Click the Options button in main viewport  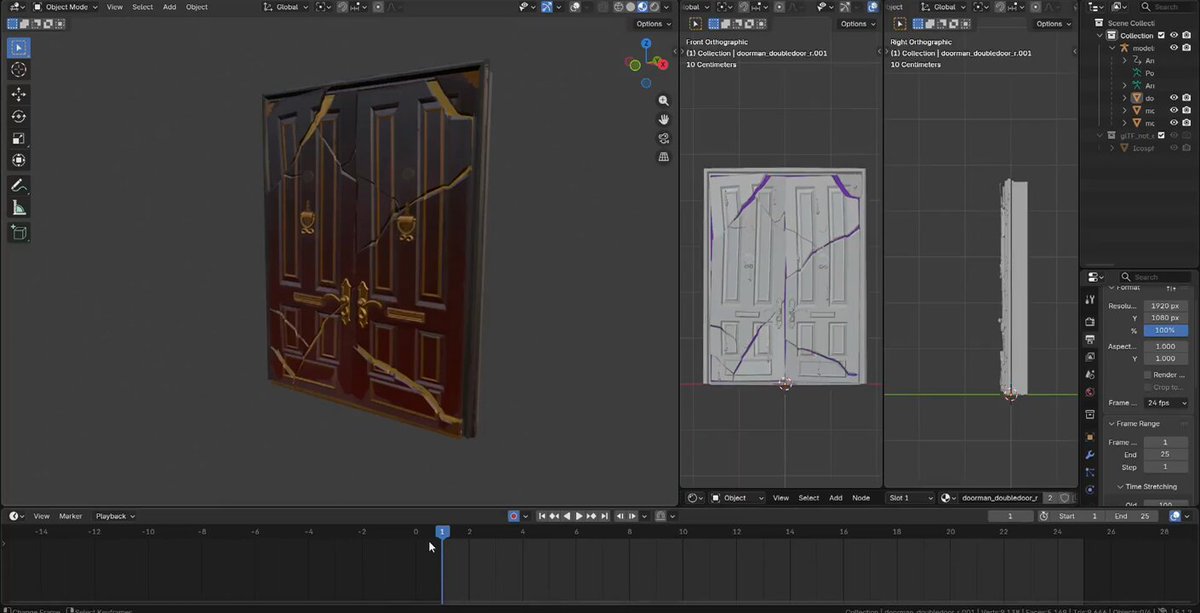tap(653, 24)
